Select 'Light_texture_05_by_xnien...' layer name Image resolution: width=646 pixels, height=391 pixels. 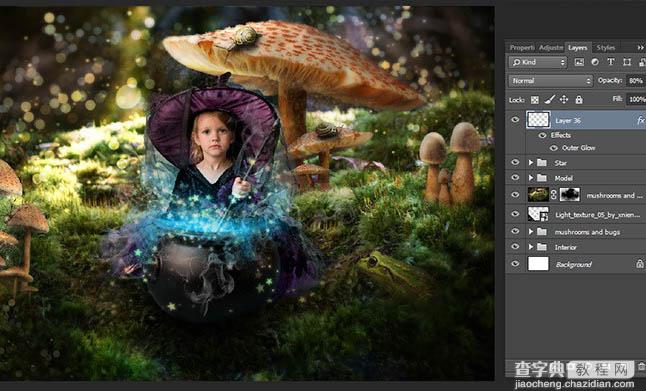click(597, 215)
